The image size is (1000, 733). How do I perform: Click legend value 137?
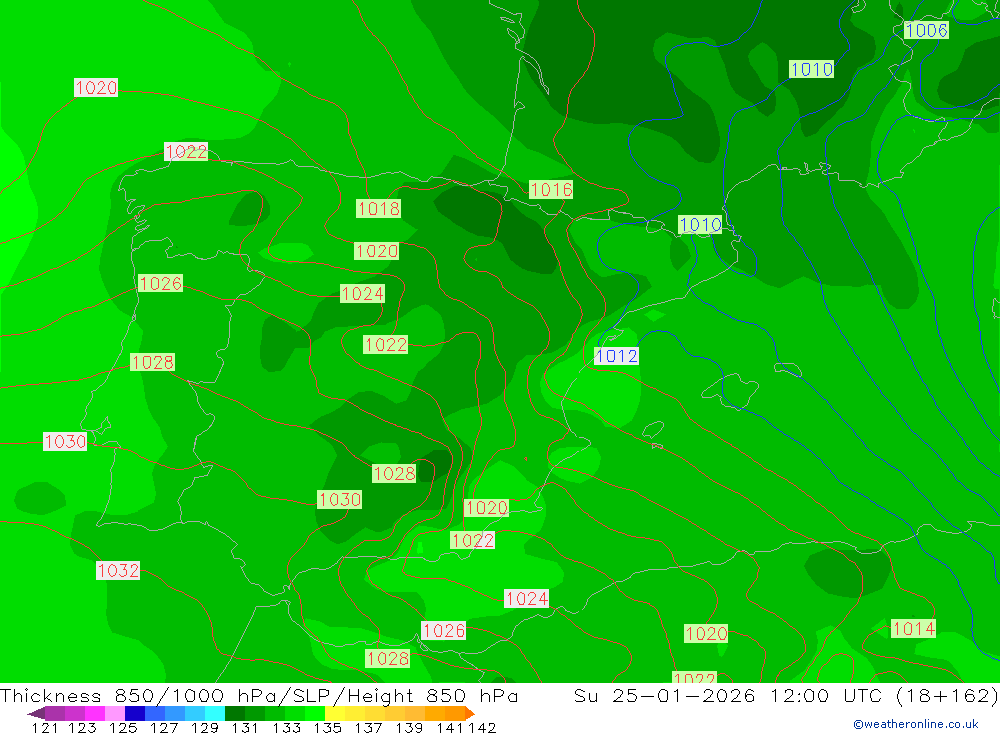pyautogui.click(x=368, y=727)
